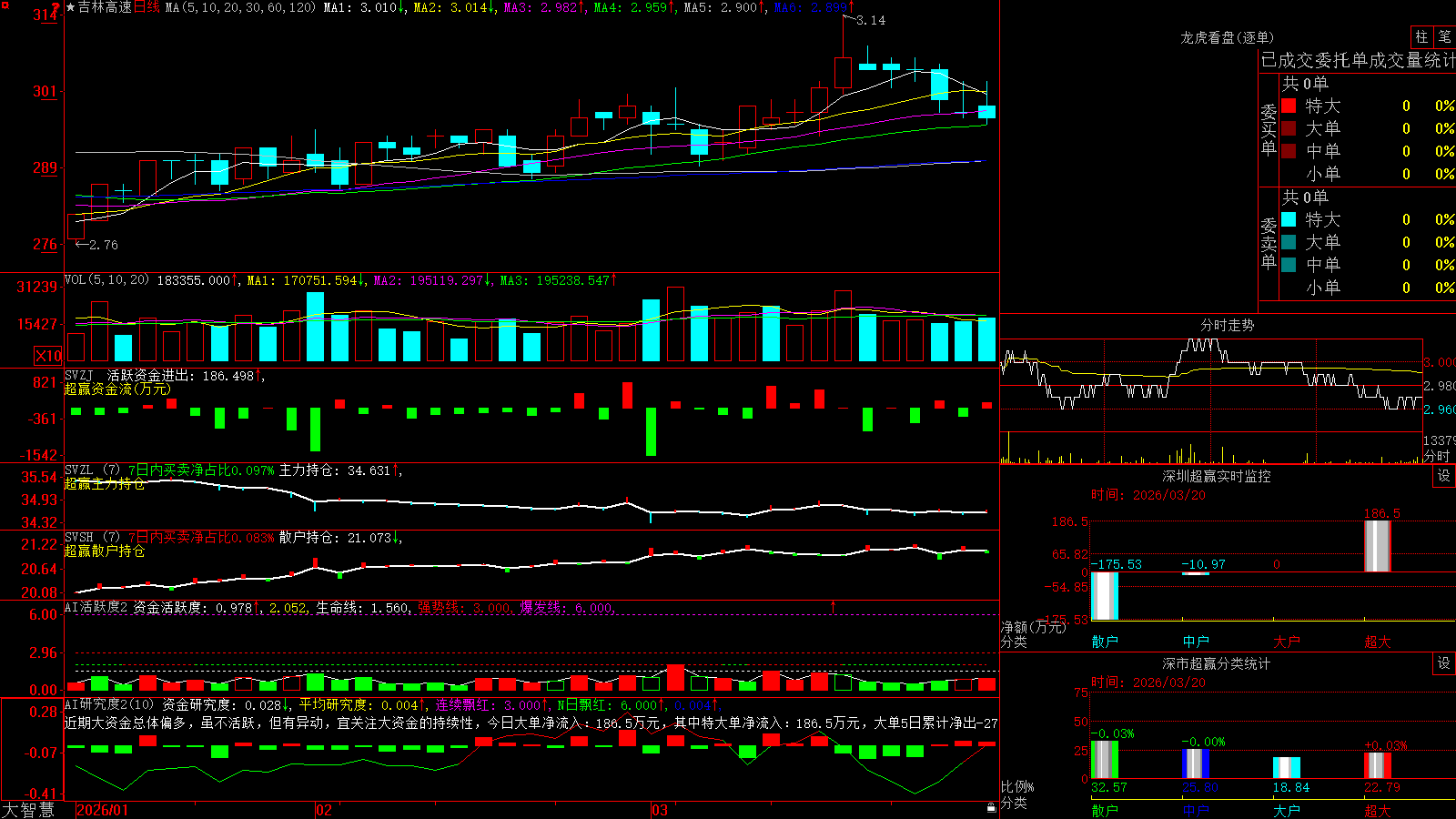Click the 主力持仓: 34.631 value
Image resolution: width=1456 pixels, height=819 pixels.
tap(335, 470)
